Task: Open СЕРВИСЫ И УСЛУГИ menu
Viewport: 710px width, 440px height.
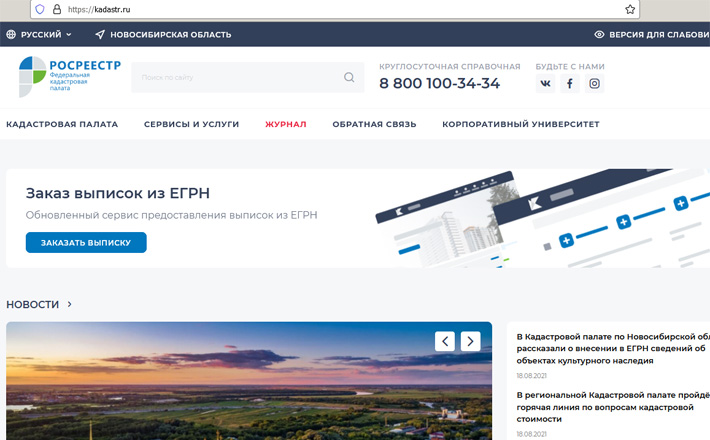Action: (x=192, y=124)
